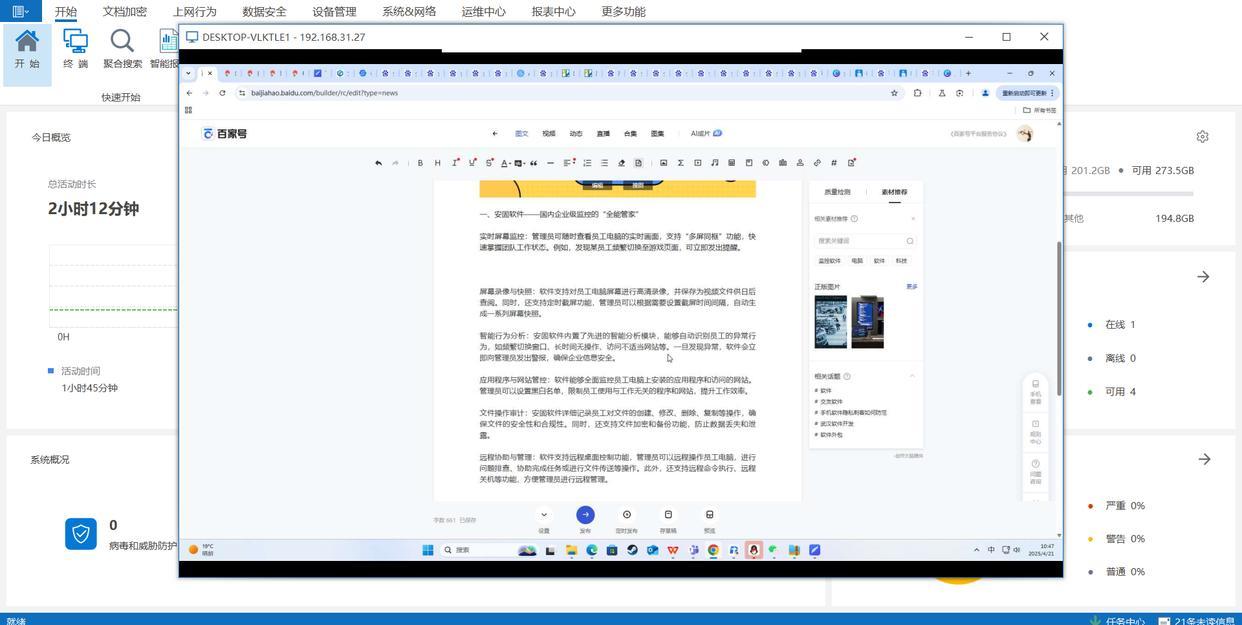The image size is (1242, 625).
Task: Switch to the 数据安全 menu tab
Action: [264, 12]
